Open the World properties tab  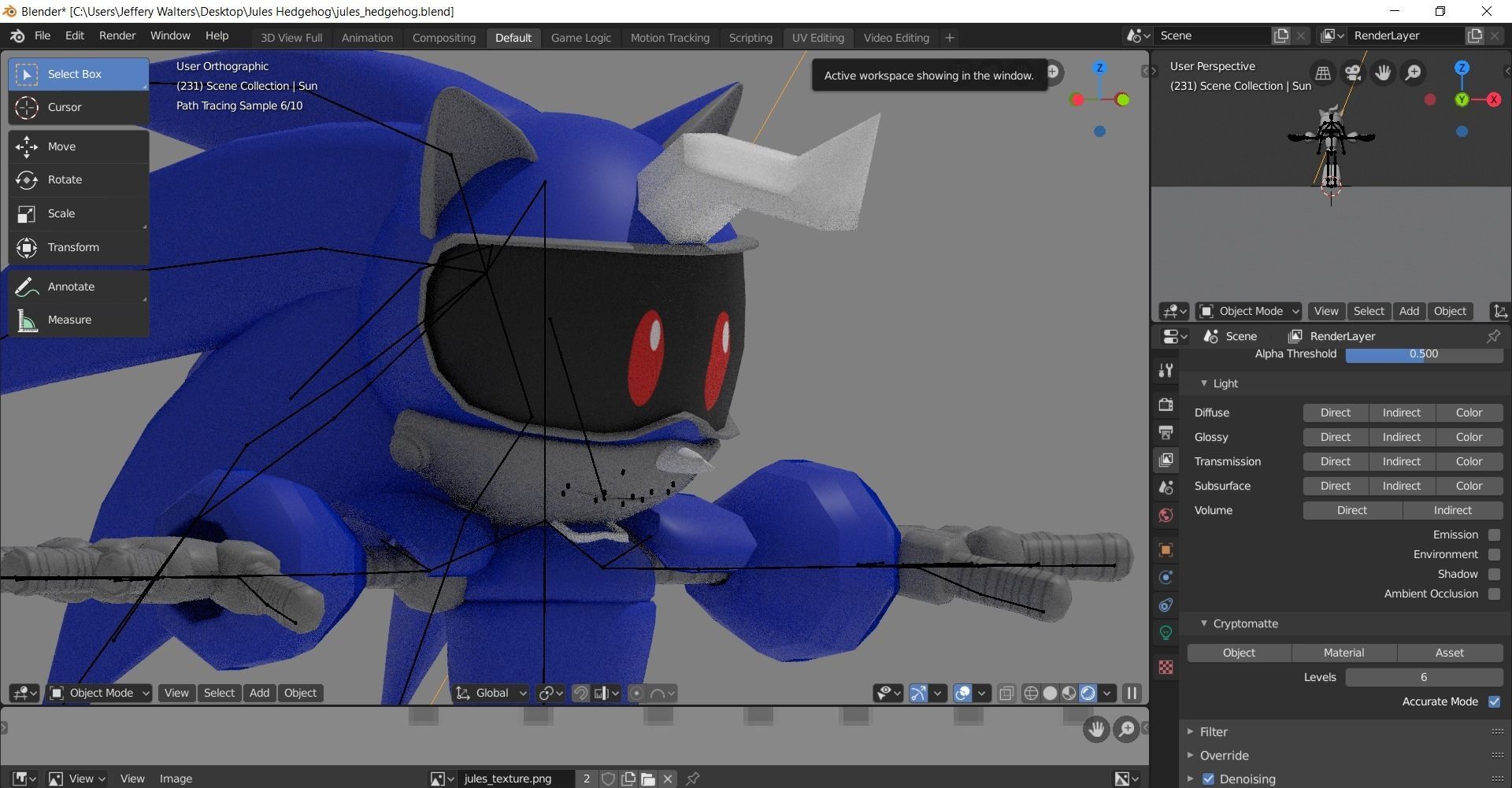click(1166, 515)
